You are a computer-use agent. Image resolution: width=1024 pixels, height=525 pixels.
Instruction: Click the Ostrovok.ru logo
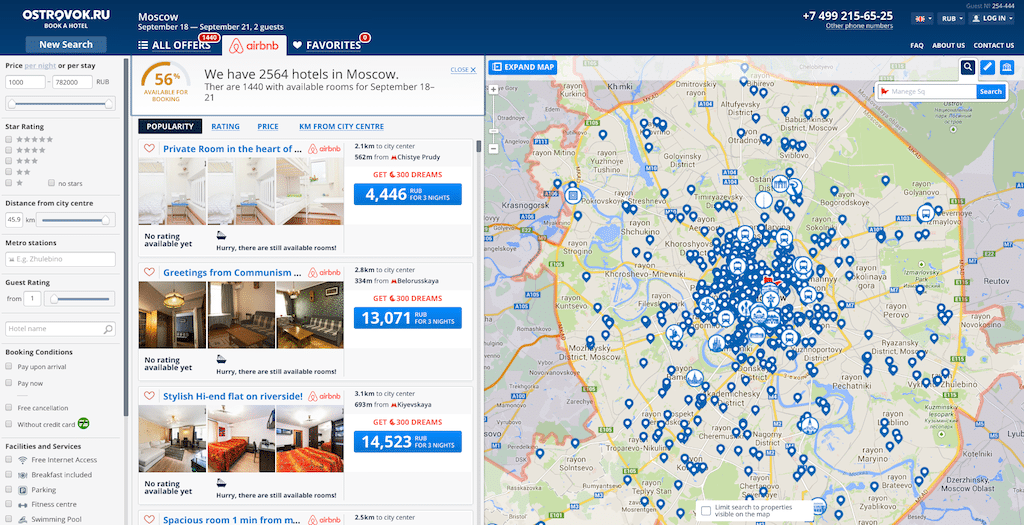click(66, 18)
